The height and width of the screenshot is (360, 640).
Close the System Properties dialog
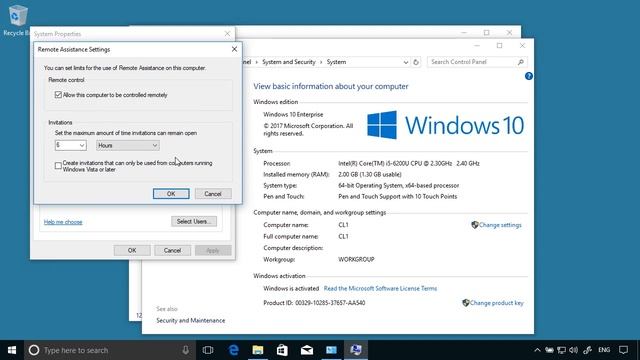227,34
